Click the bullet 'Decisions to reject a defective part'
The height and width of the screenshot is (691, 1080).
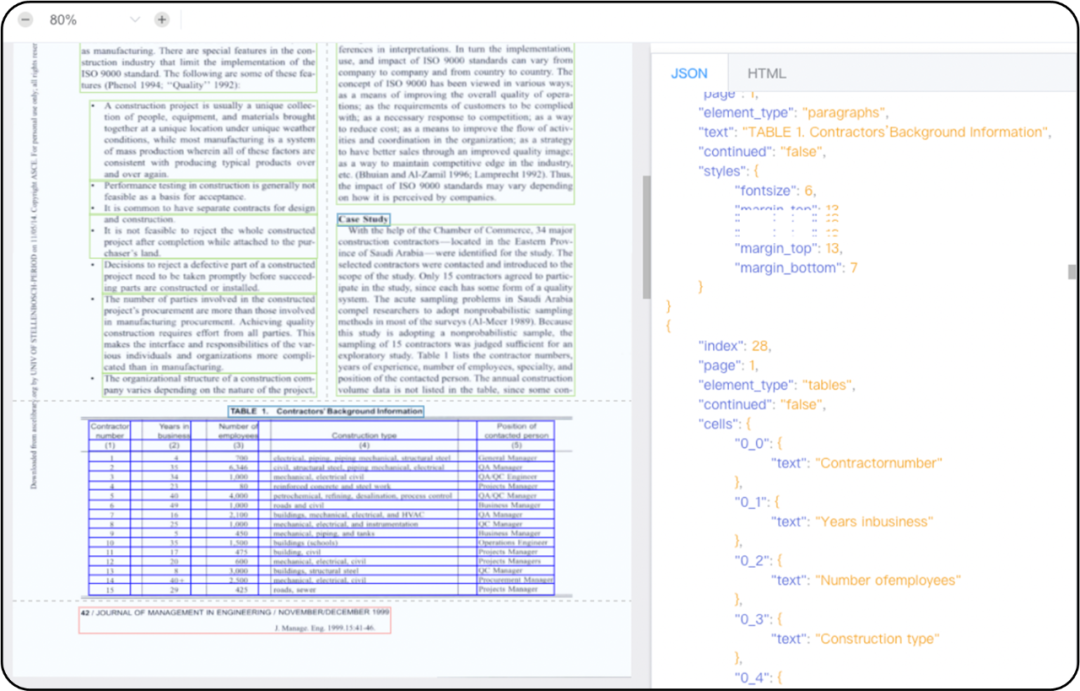[x=209, y=276]
